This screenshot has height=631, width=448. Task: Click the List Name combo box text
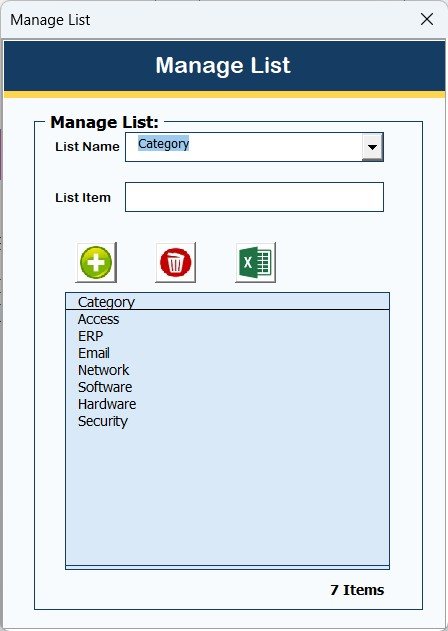(x=163, y=144)
